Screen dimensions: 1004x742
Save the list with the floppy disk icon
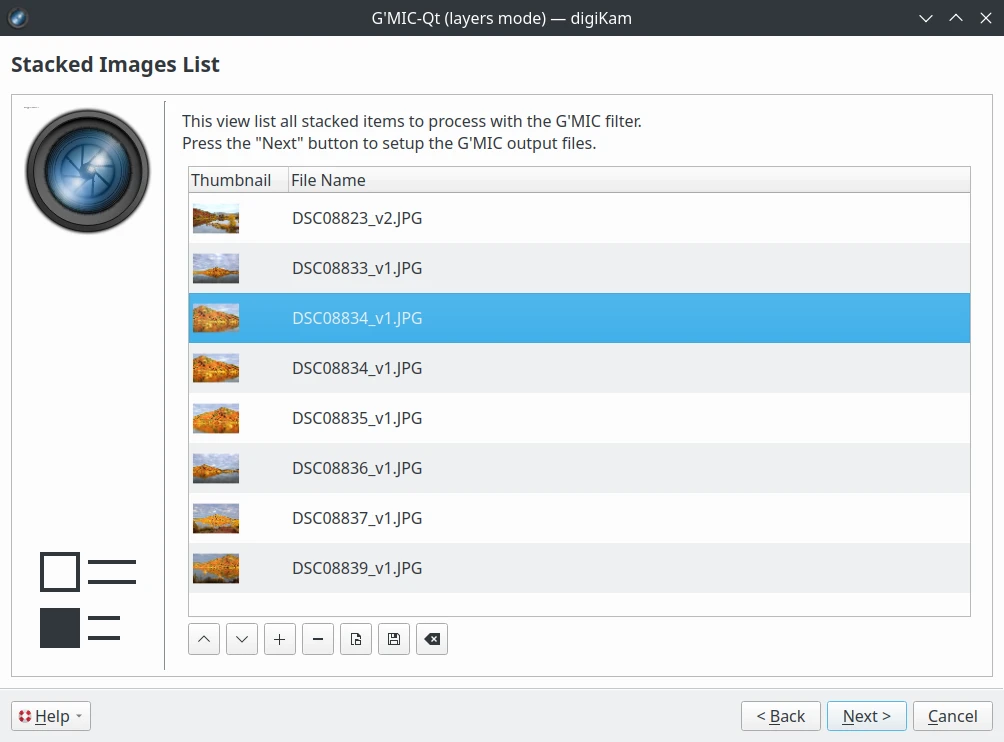click(394, 639)
